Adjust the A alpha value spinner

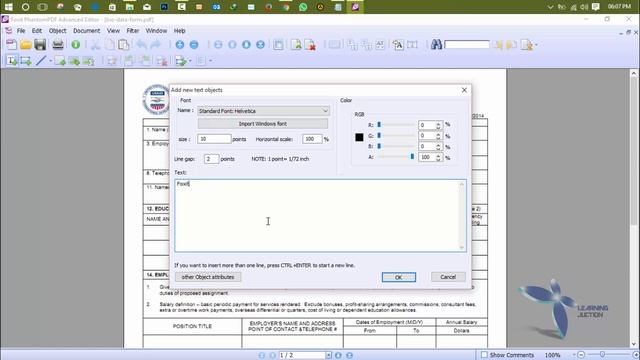tap(438, 157)
